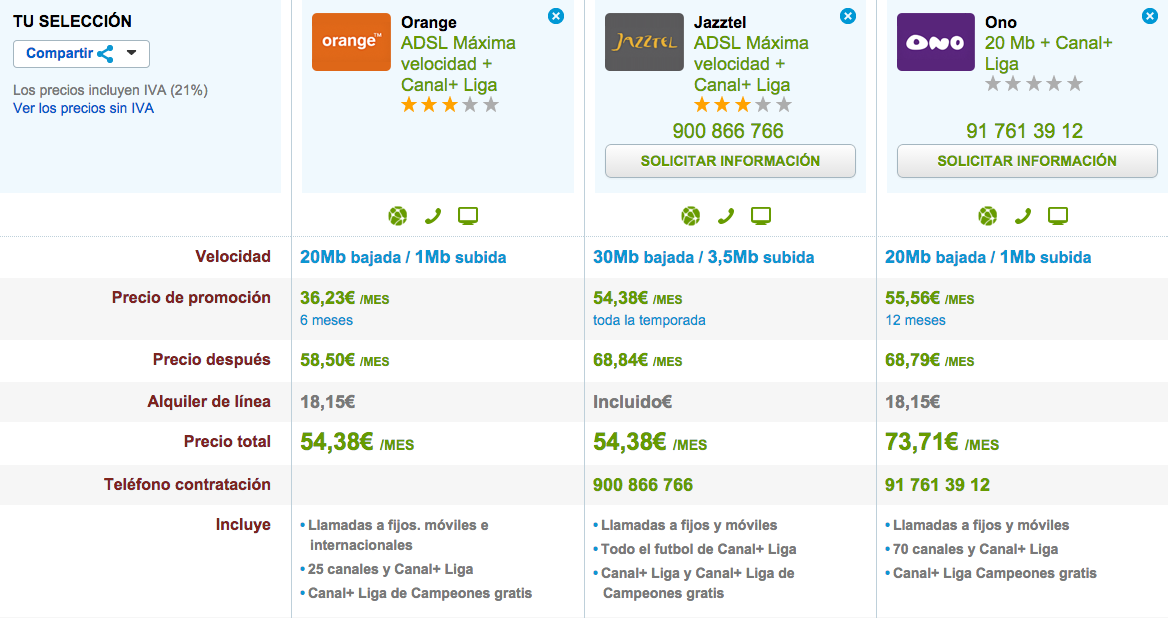Open Ono 20 Mb + Canal+ Liga offer
This screenshot has width=1168, height=618.
coord(1049,53)
